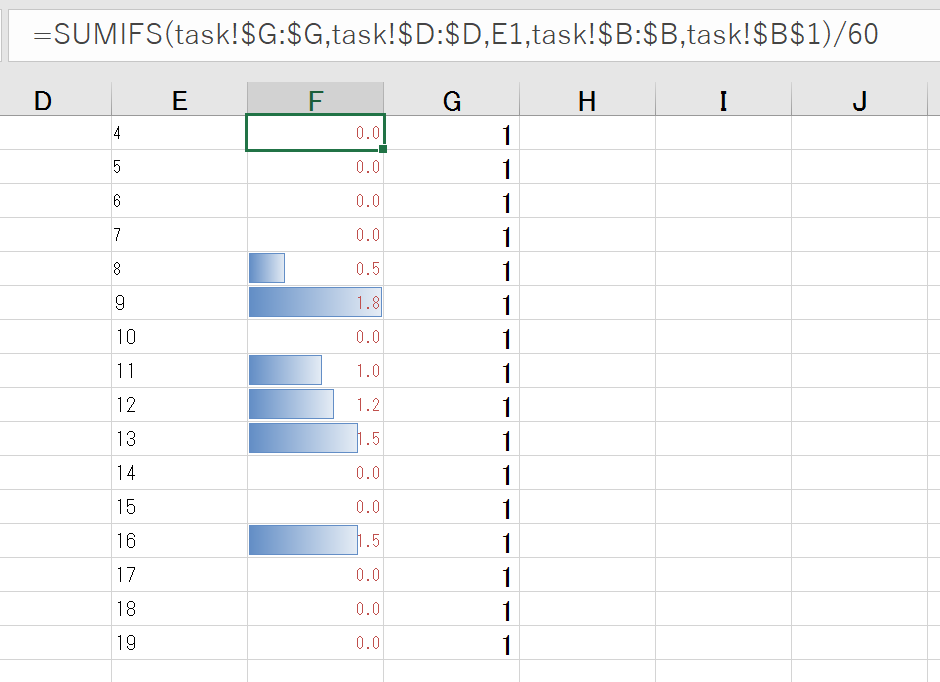This screenshot has width=940, height=682.
Task: Select column H header
Action: coord(588,99)
